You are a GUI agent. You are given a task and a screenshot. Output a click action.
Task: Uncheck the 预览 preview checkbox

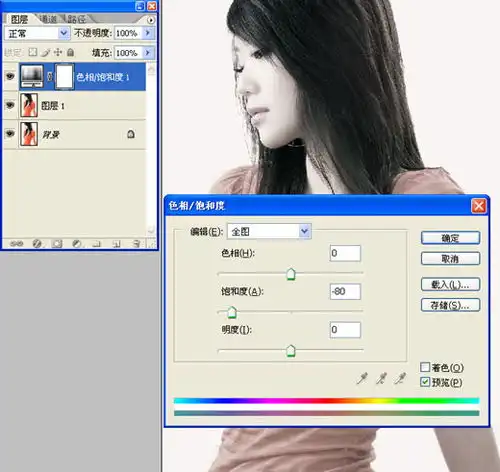coord(425,382)
